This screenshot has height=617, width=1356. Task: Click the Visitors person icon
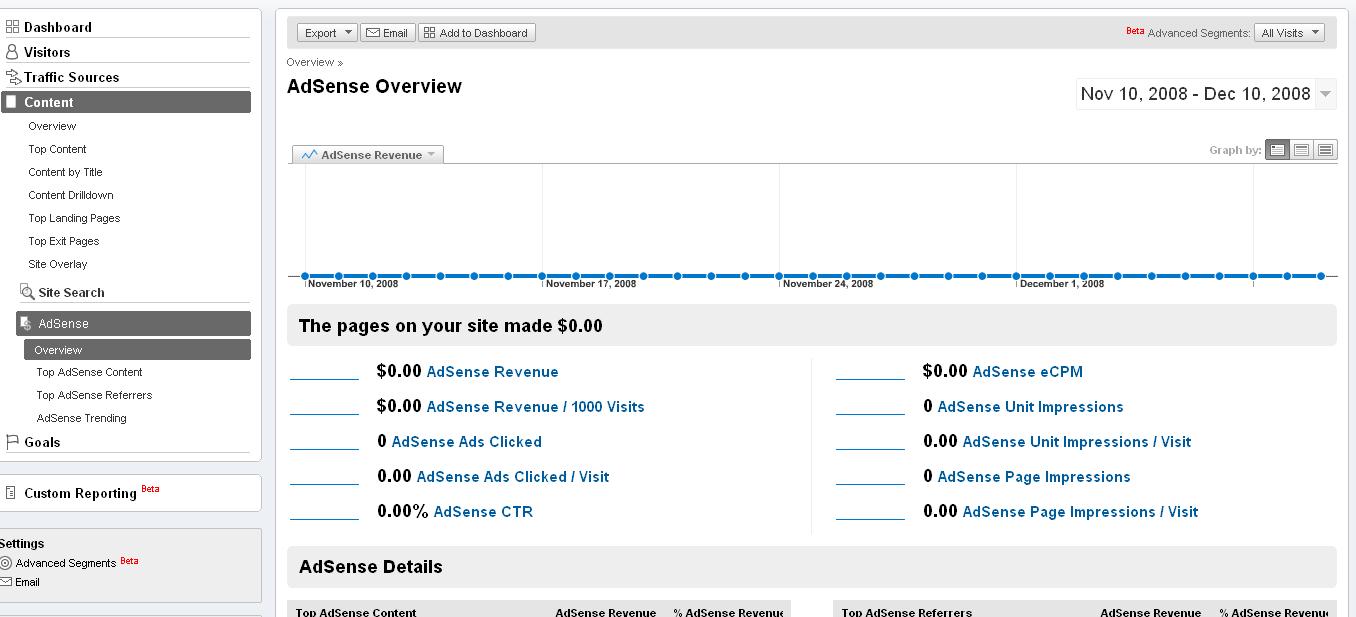13,52
